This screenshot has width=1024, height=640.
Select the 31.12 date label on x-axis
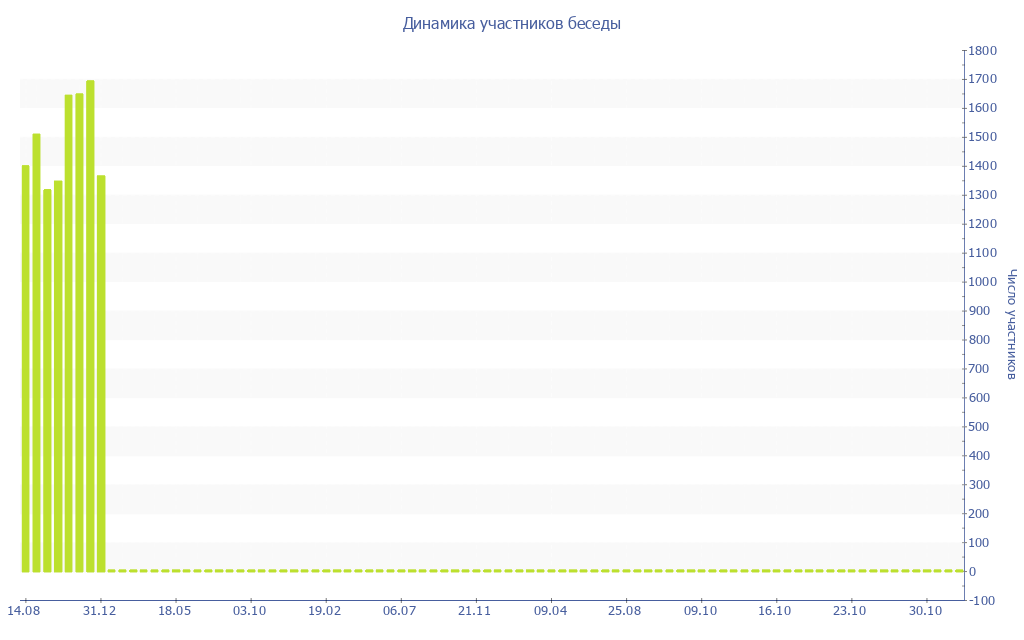pos(99,611)
